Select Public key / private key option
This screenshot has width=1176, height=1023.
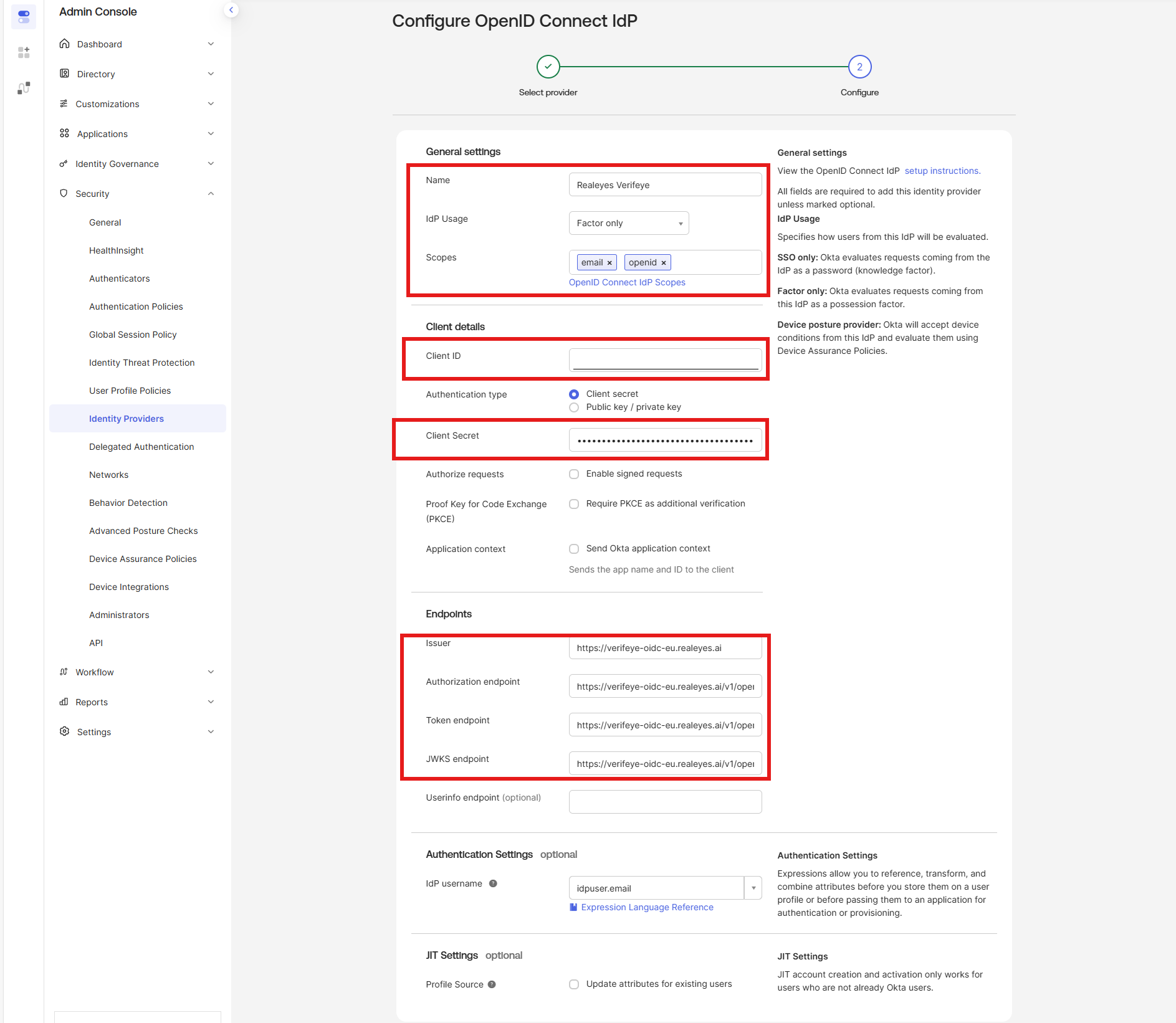point(574,407)
